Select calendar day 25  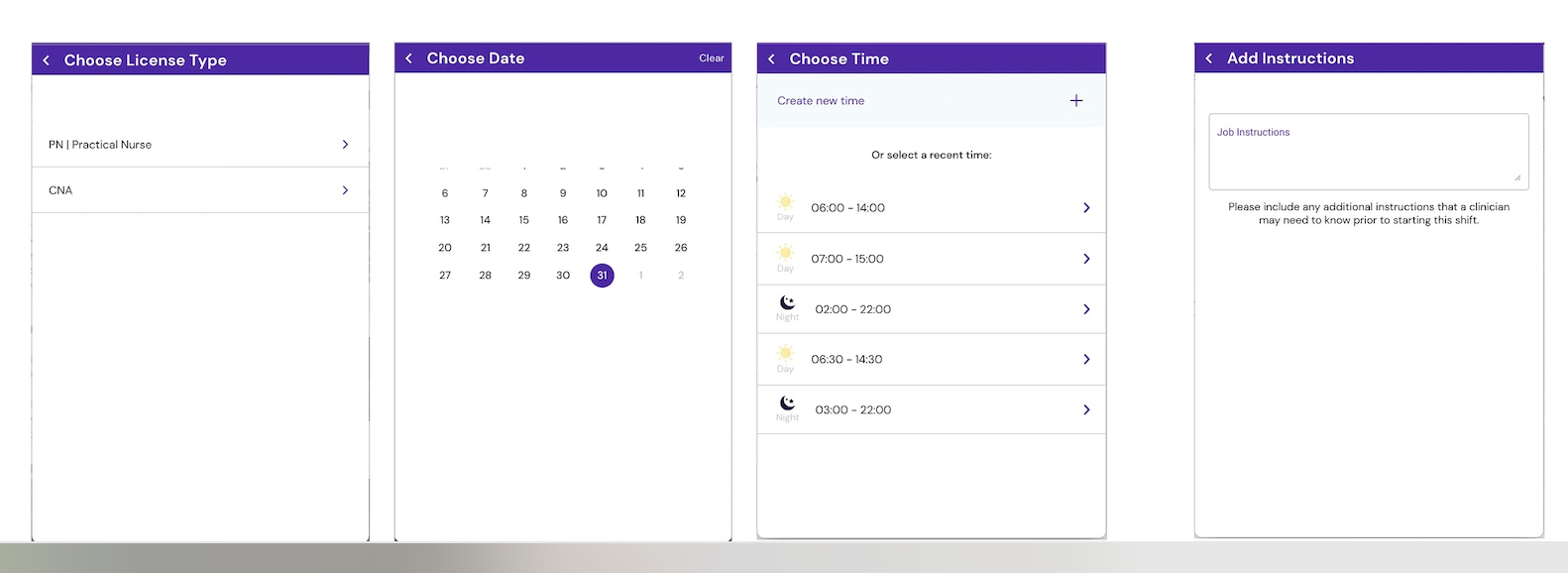641,248
